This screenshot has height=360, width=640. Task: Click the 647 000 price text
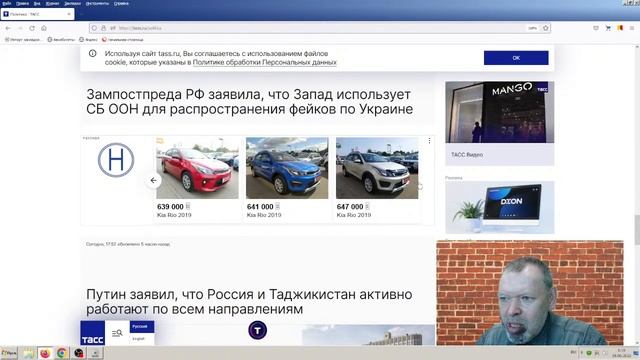pyautogui.click(x=350, y=207)
